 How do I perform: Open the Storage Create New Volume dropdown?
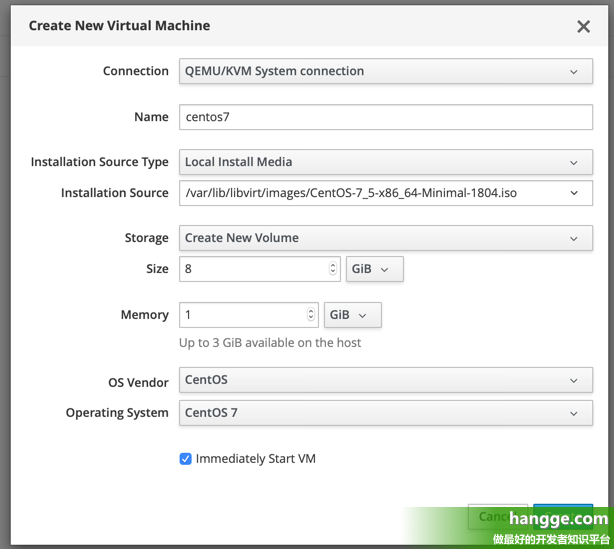386,238
